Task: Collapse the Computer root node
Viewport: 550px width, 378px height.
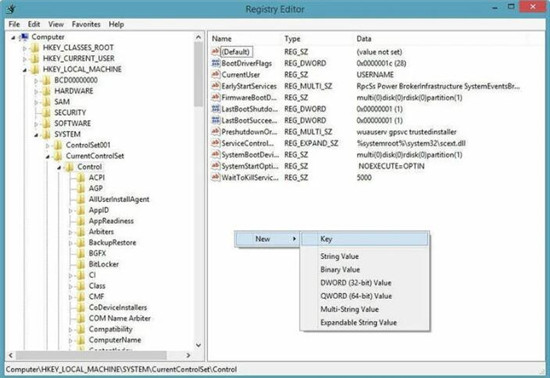Action: pos(13,38)
